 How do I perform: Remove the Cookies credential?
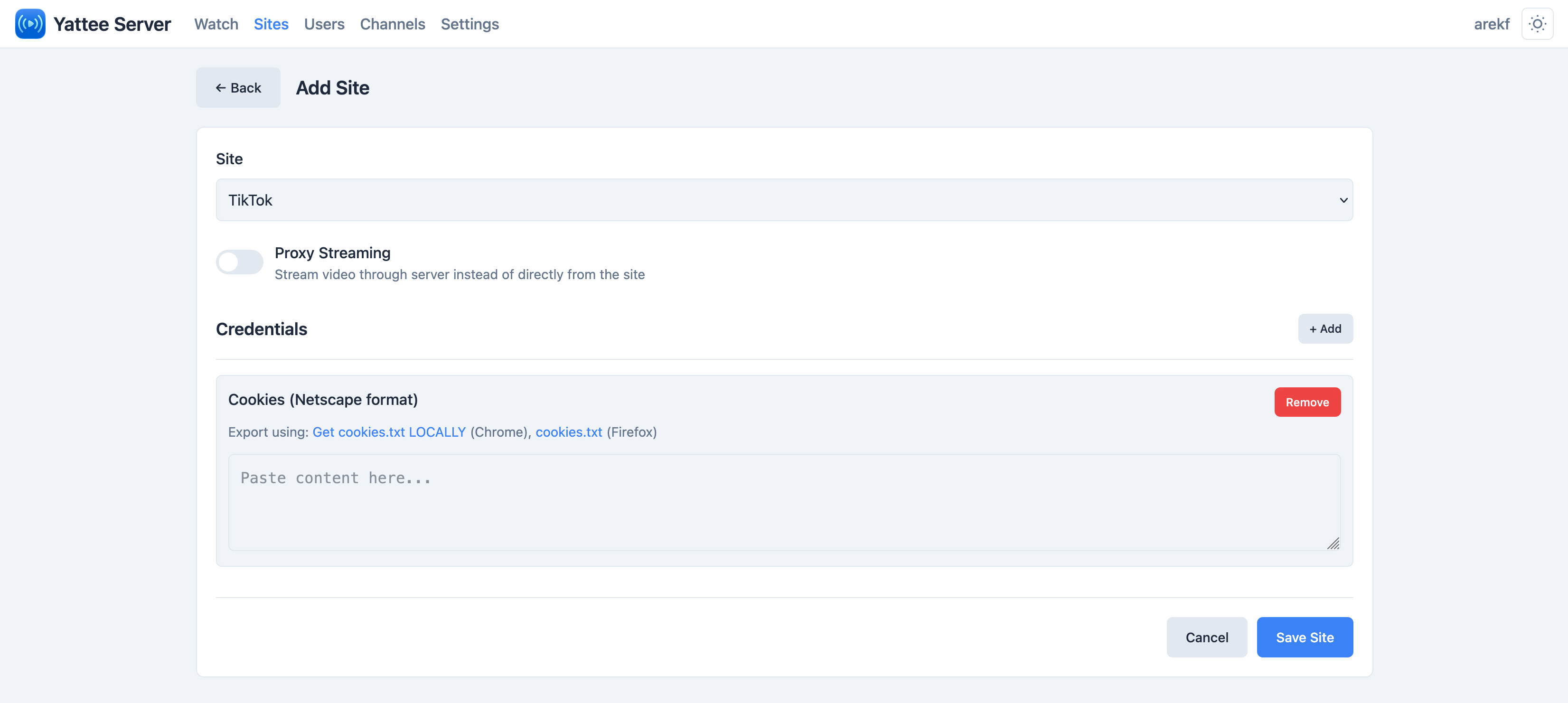[1307, 402]
